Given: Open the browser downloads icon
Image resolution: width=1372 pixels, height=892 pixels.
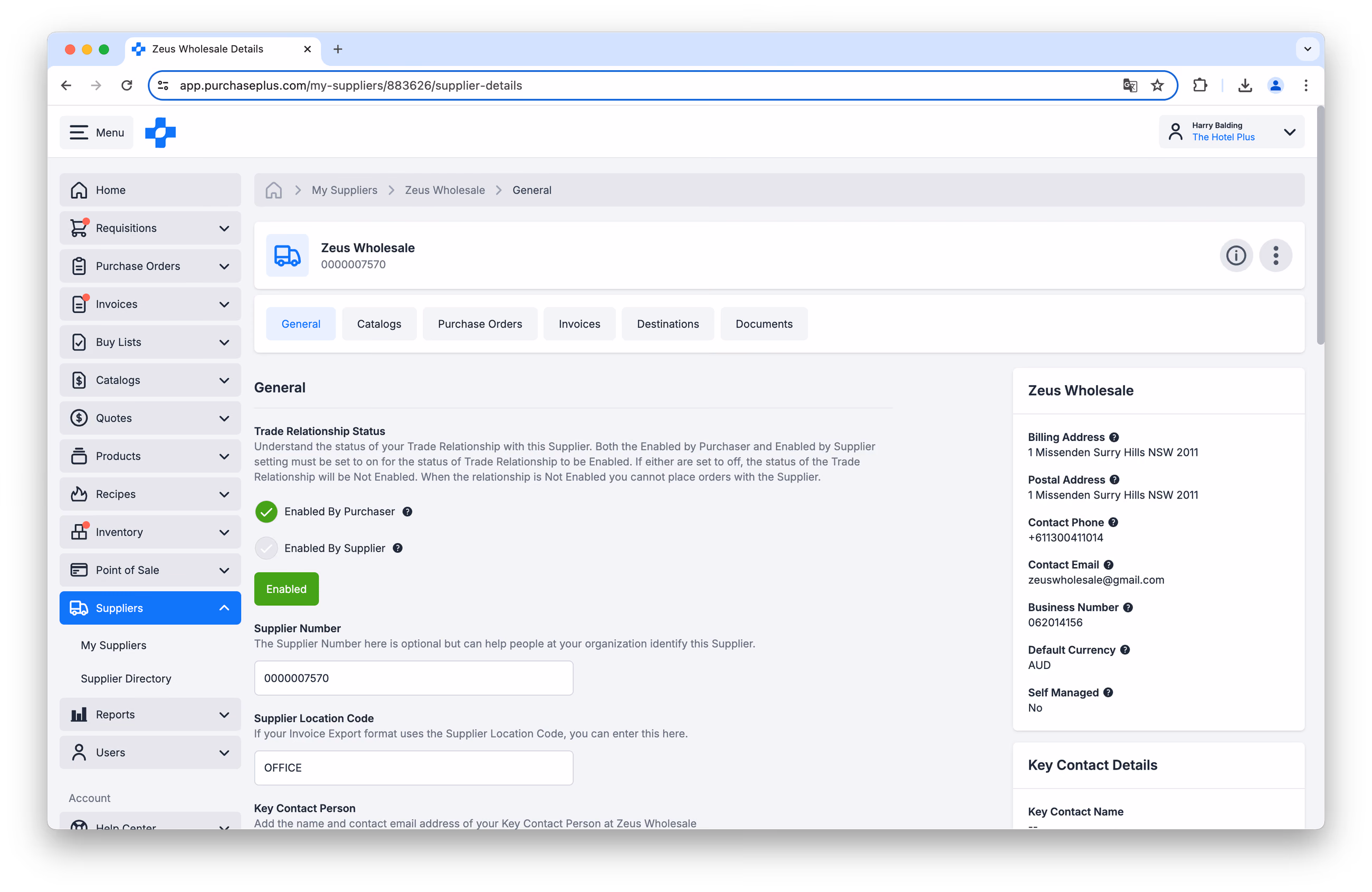Looking at the screenshot, I should (x=1245, y=85).
